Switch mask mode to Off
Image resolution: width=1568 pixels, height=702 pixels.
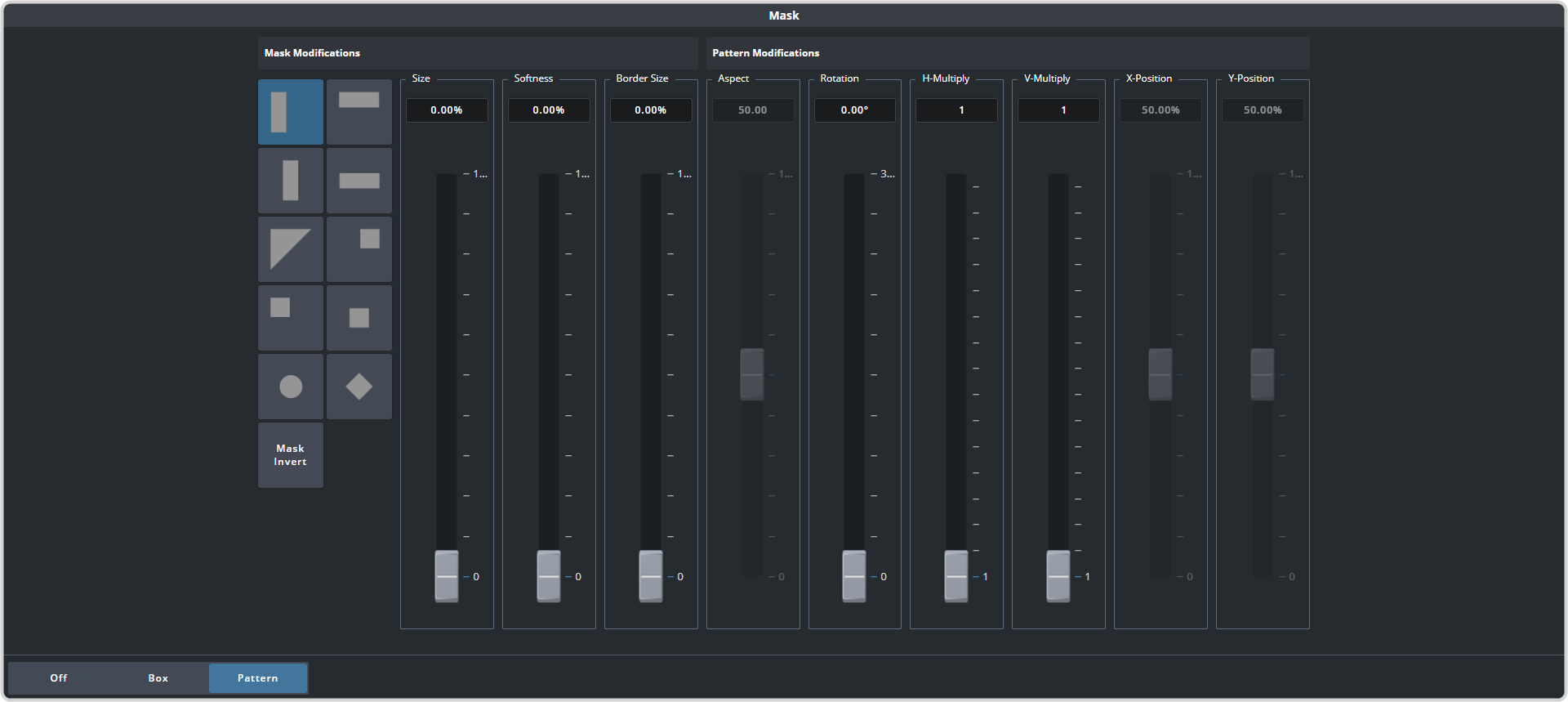(59, 678)
